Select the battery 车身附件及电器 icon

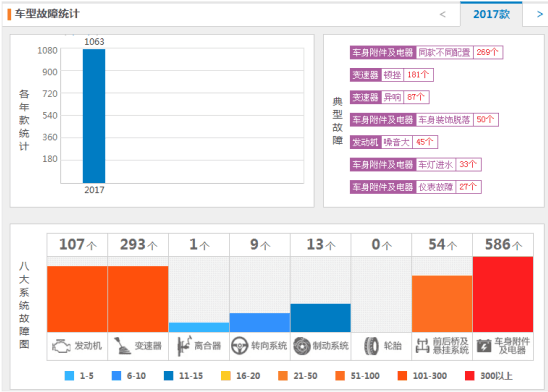tap(484, 346)
